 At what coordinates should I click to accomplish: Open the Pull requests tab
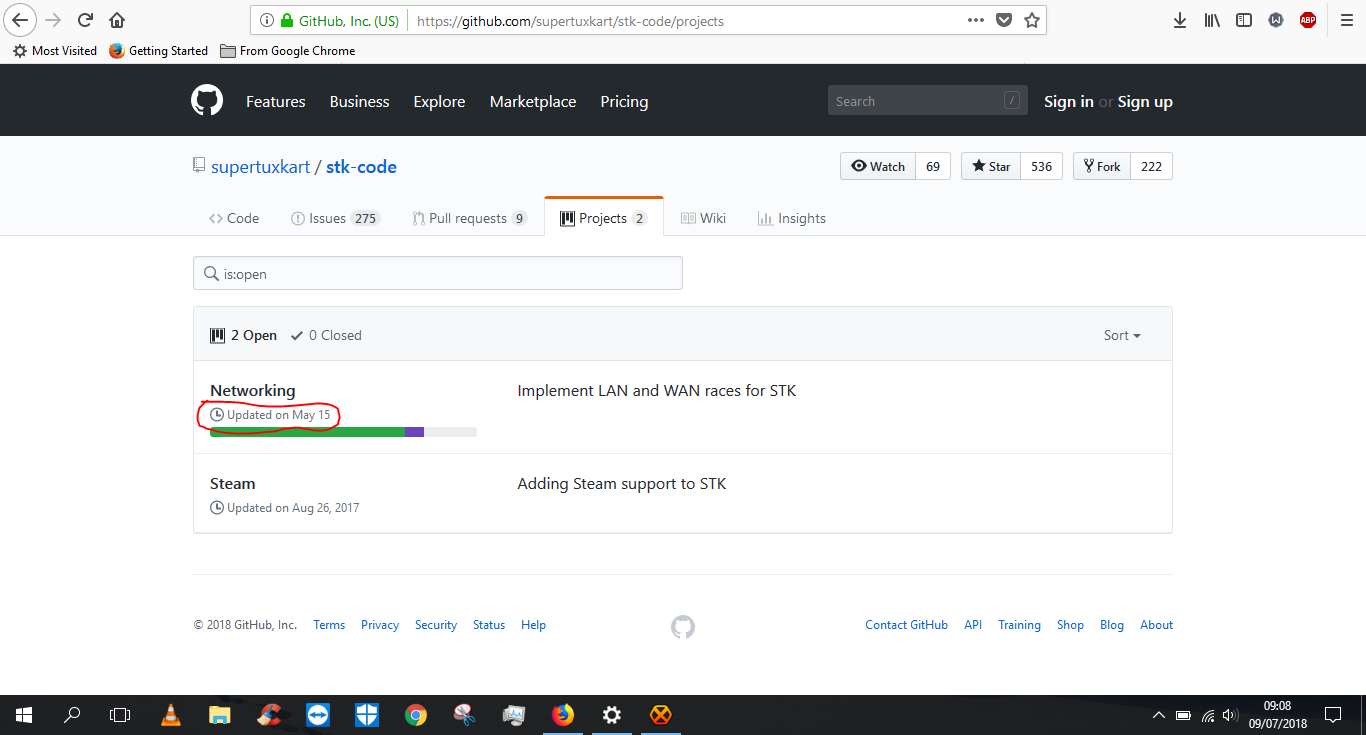469,218
